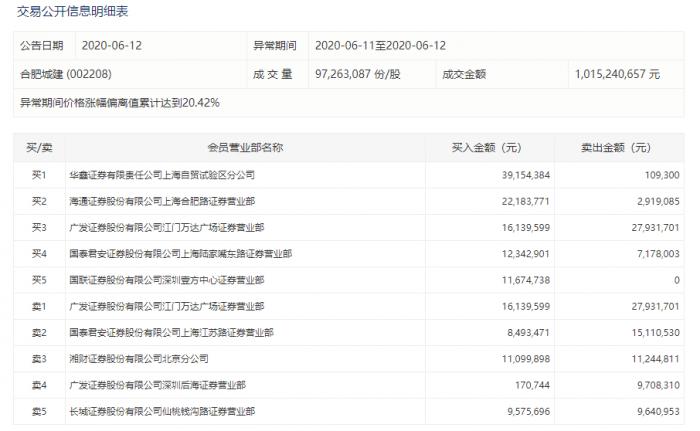Select the 卖5 row label
700x431 pixels.
(x=39, y=411)
